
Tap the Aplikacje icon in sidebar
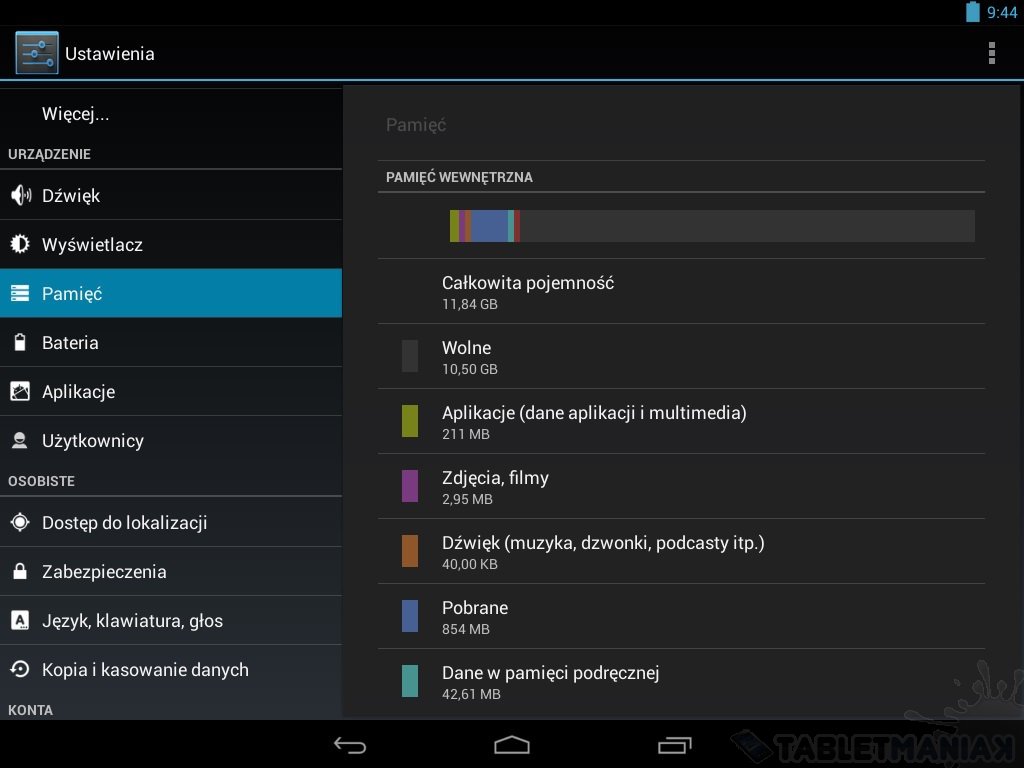tap(20, 391)
